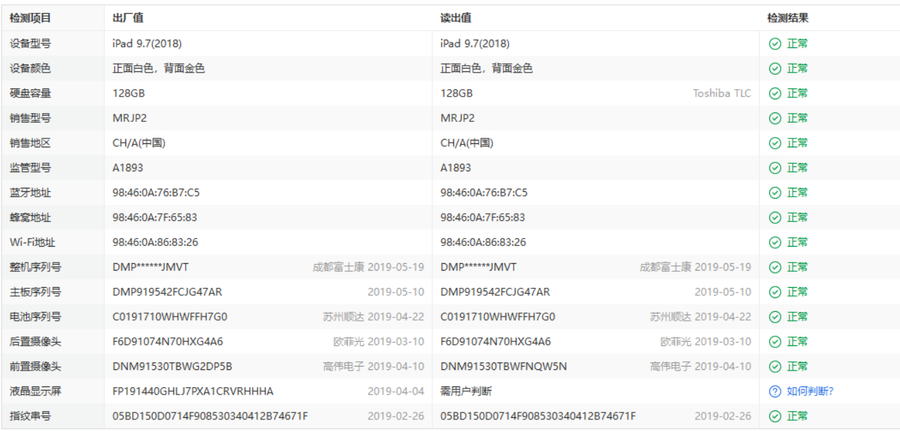Click the 检测结果 column header
This screenshot has width=900, height=431.
tap(788, 18)
